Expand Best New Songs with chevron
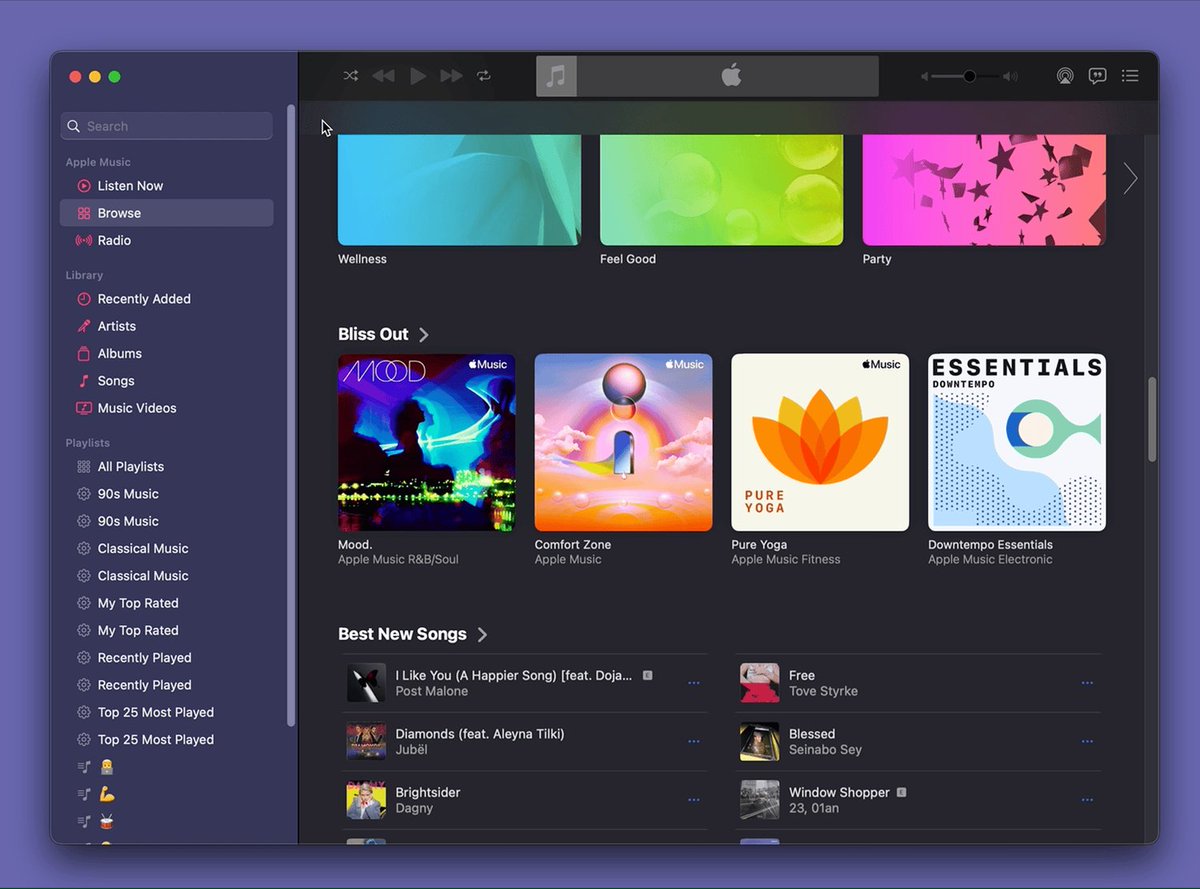Image resolution: width=1200 pixels, height=889 pixels. tap(482, 635)
